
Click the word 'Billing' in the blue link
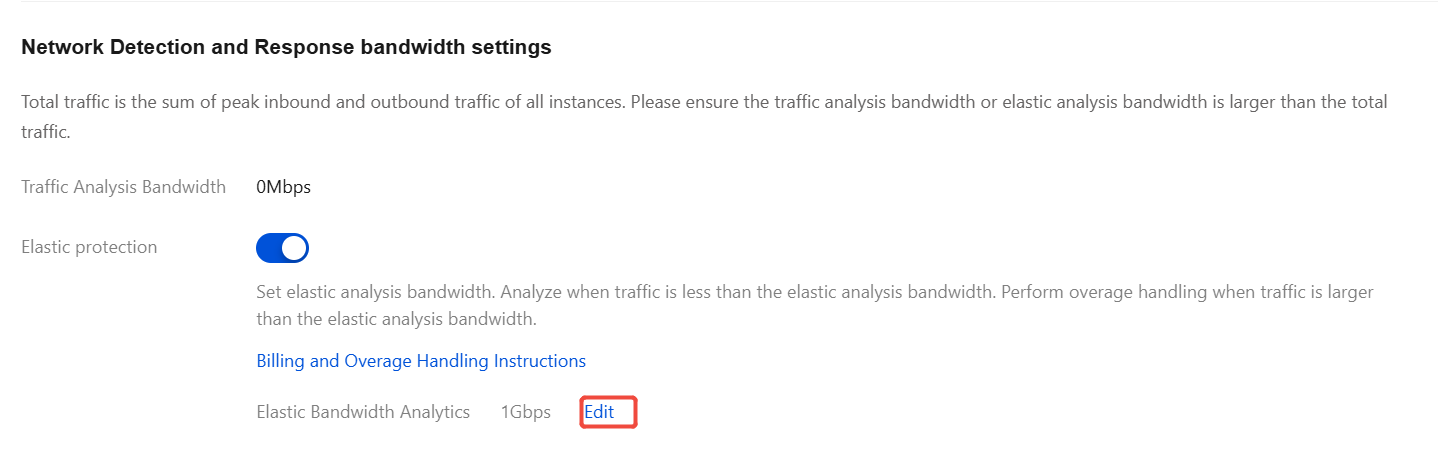281,361
